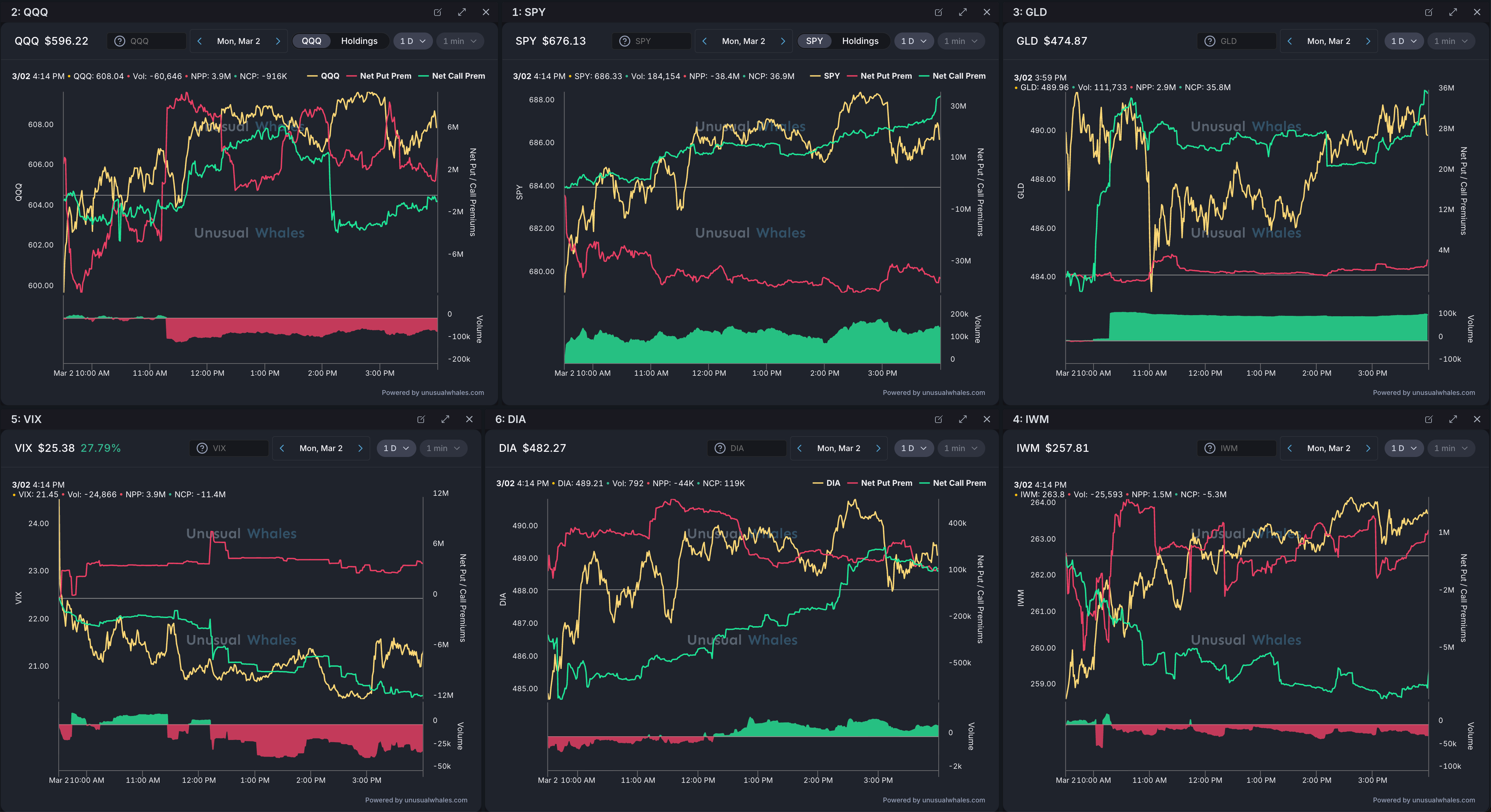Click help icon in DIA ticker search
The height and width of the screenshot is (812, 1491).
[x=720, y=448]
